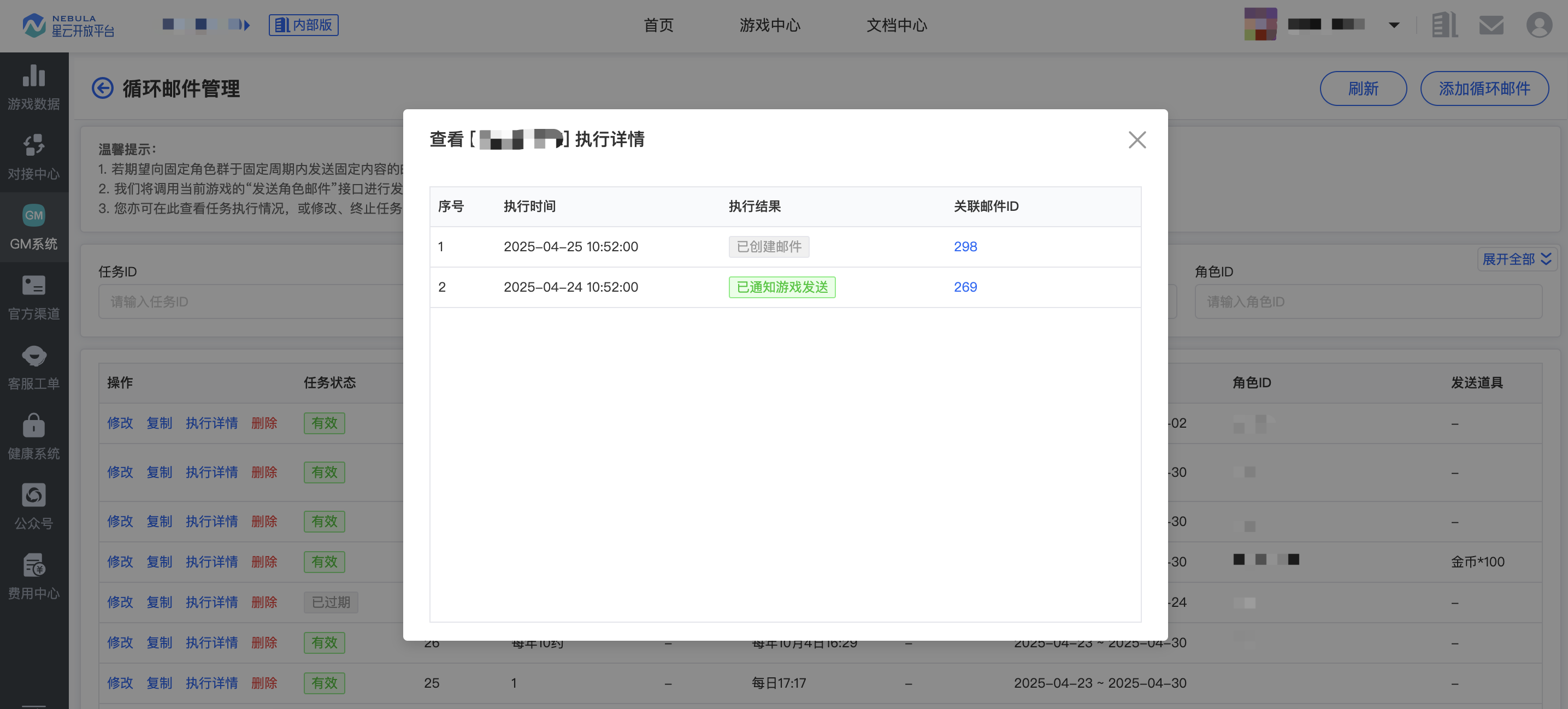The height and width of the screenshot is (709, 1568).
Task: Go to 首页 in top navigation
Action: point(658,25)
